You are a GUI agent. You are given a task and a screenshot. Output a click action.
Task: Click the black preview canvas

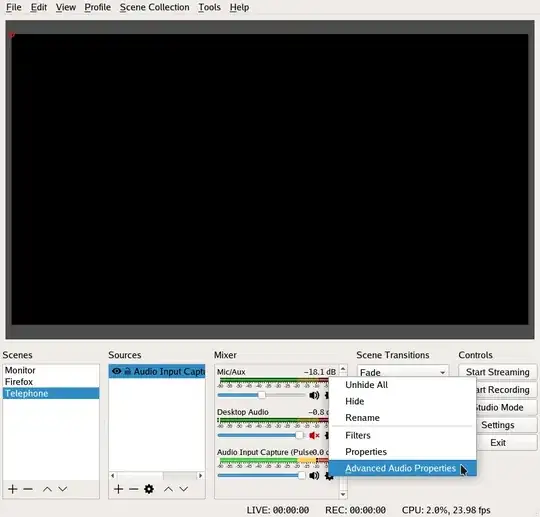click(270, 179)
